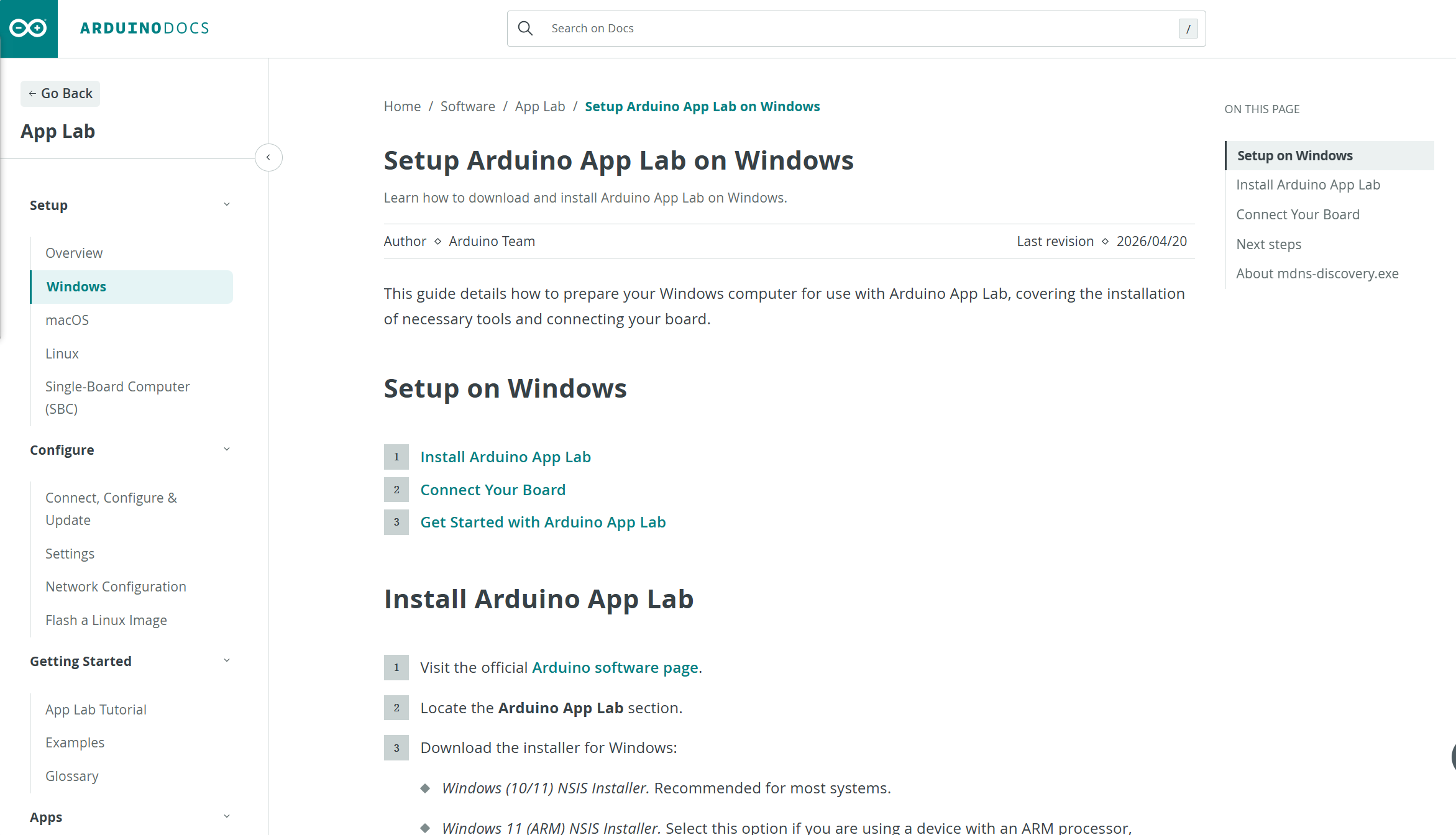The height and width of the screenshot is (835, 1456).
Task: Follow Get Started with Arduino App Lab link
Action: coord(543,522)
